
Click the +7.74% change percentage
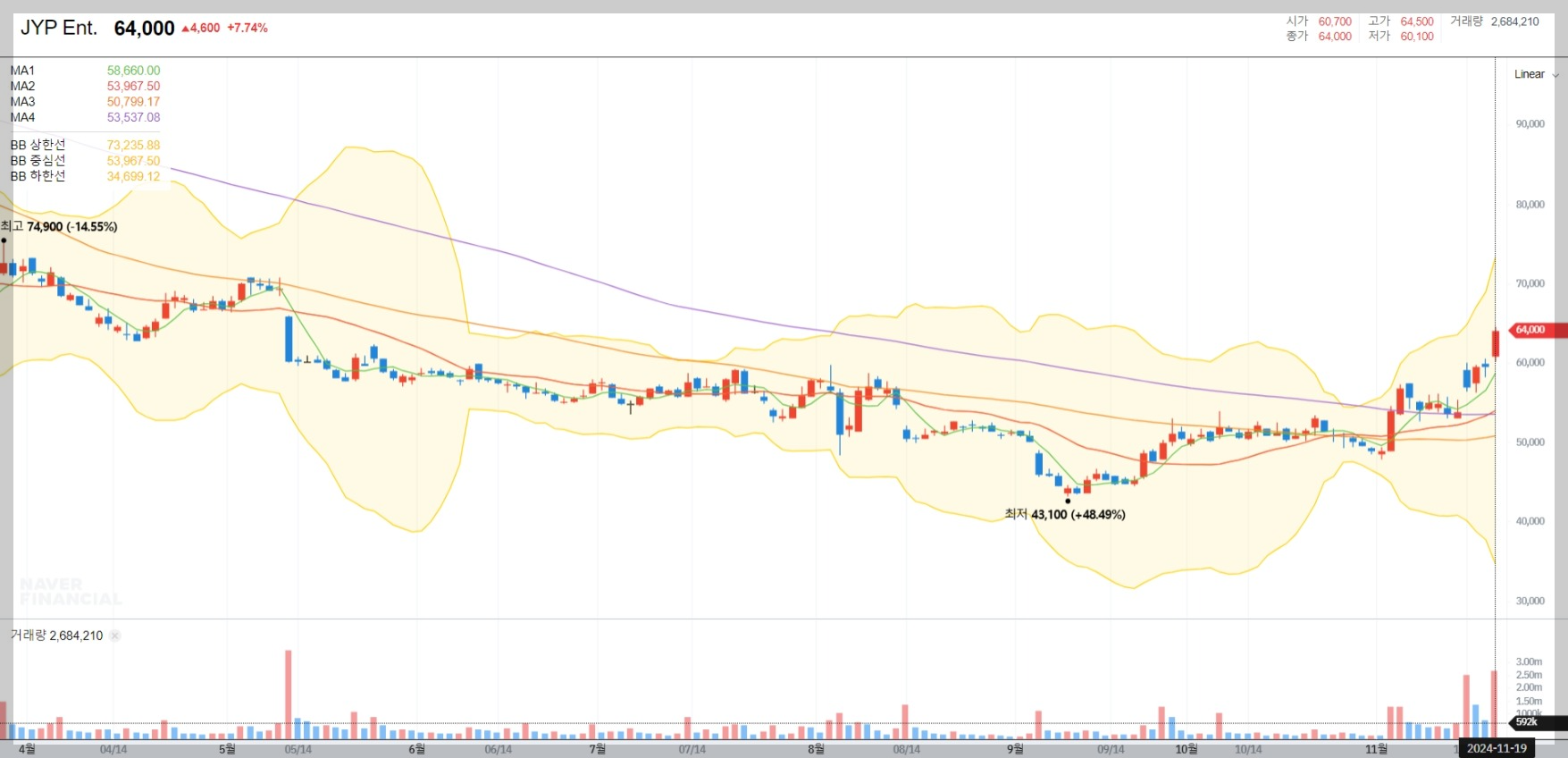[247, 28]
